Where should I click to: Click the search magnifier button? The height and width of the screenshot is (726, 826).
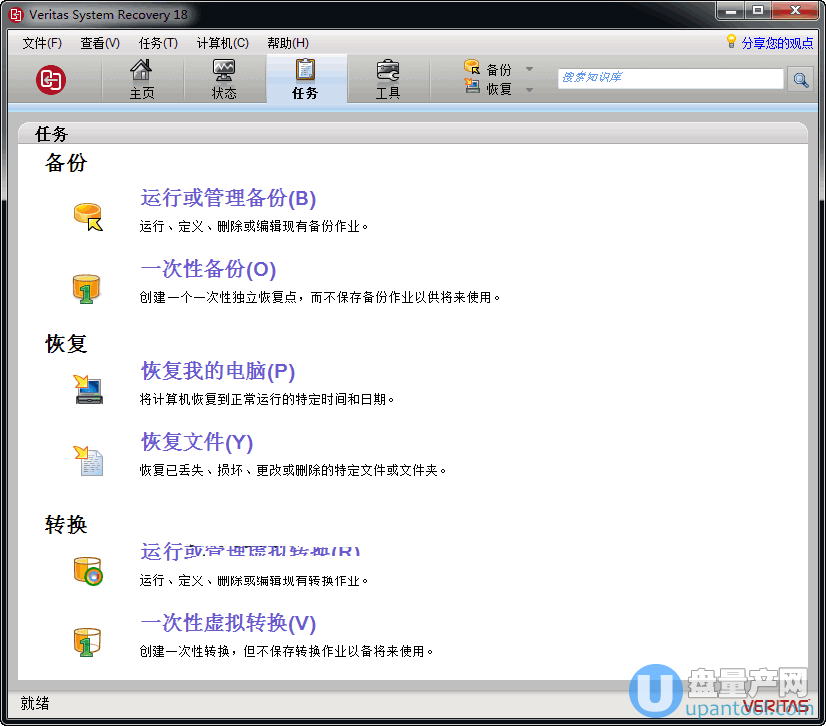800,79
